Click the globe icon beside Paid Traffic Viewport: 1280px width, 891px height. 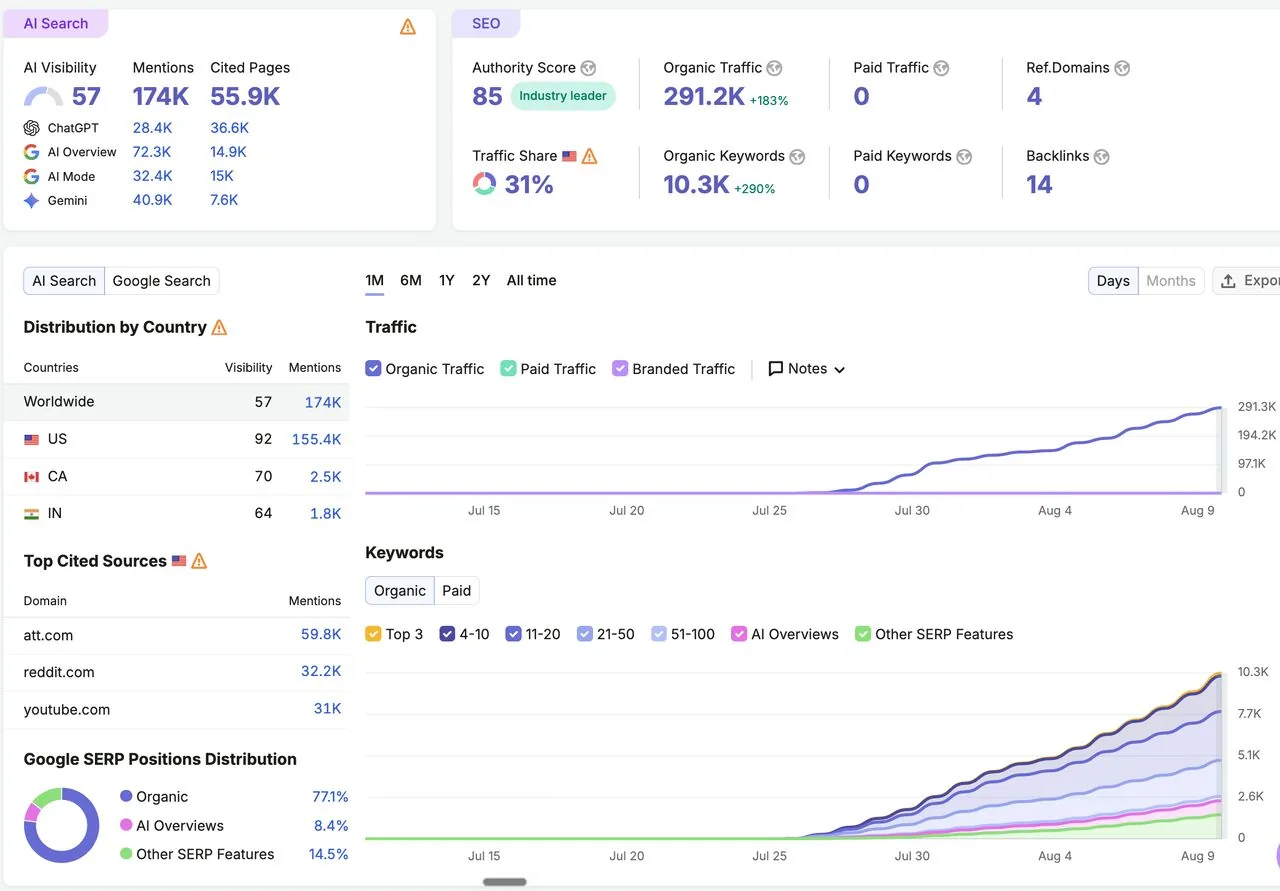coord(941,68)
